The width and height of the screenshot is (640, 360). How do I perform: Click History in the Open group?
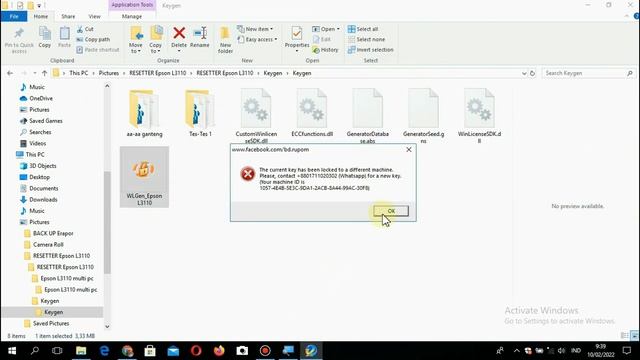325,50
